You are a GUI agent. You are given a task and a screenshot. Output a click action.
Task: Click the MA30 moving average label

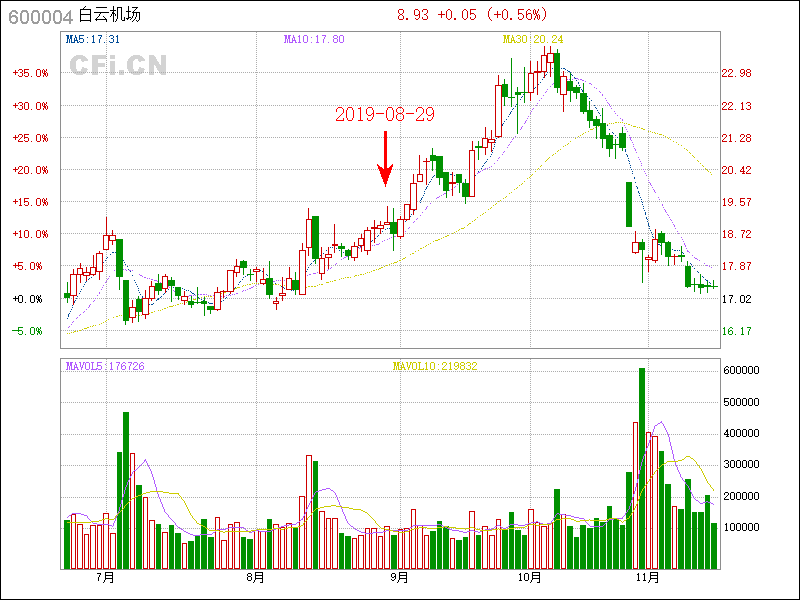pos(533,39)
